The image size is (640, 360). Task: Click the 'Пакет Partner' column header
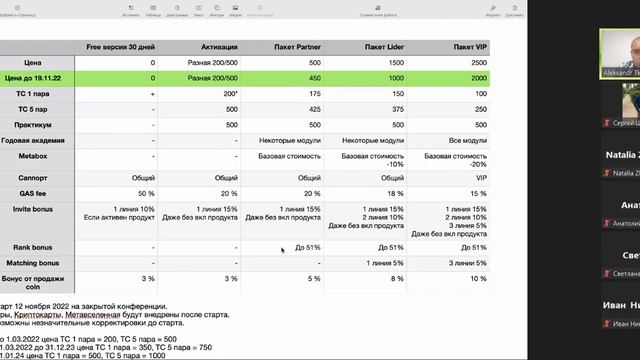(x=282, y=47)
